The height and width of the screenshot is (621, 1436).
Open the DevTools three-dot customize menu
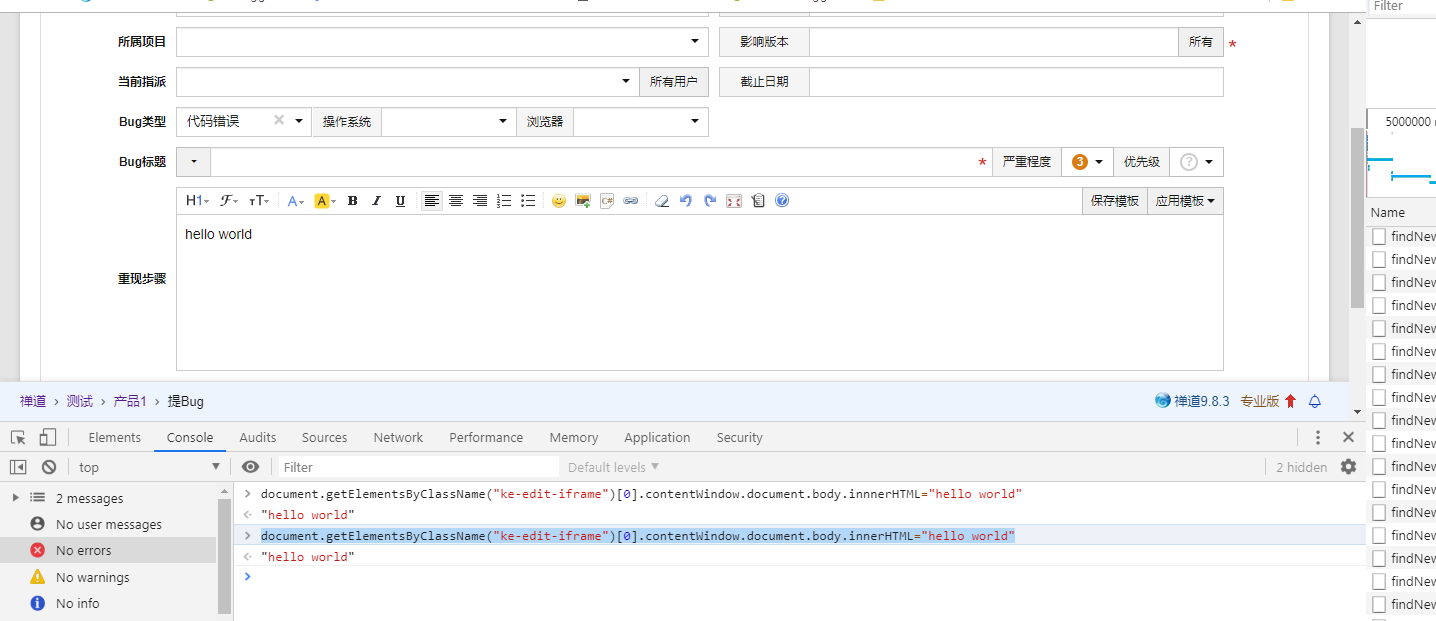[x=1318, y=437]
